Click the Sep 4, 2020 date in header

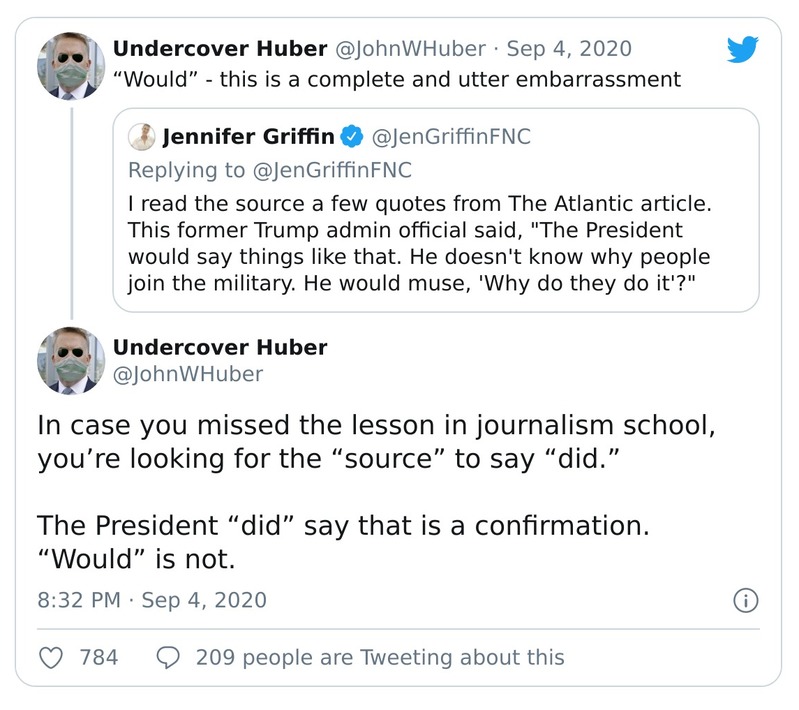(x=568, y=48)
